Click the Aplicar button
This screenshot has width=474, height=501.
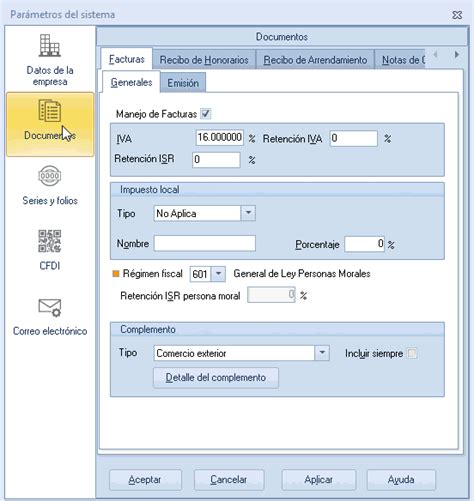click(318, 480)
